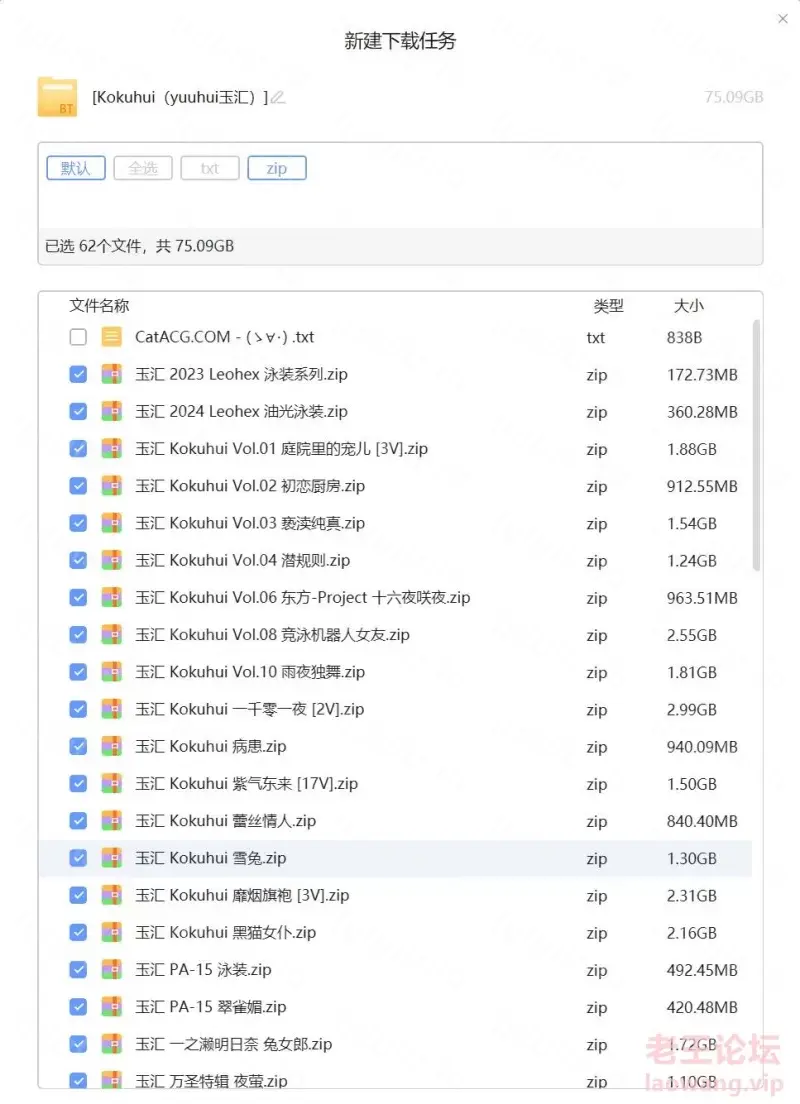Click zip icon of Vol.02 初恋厨房
The image size is (800, 1104).
pos(111,486)
